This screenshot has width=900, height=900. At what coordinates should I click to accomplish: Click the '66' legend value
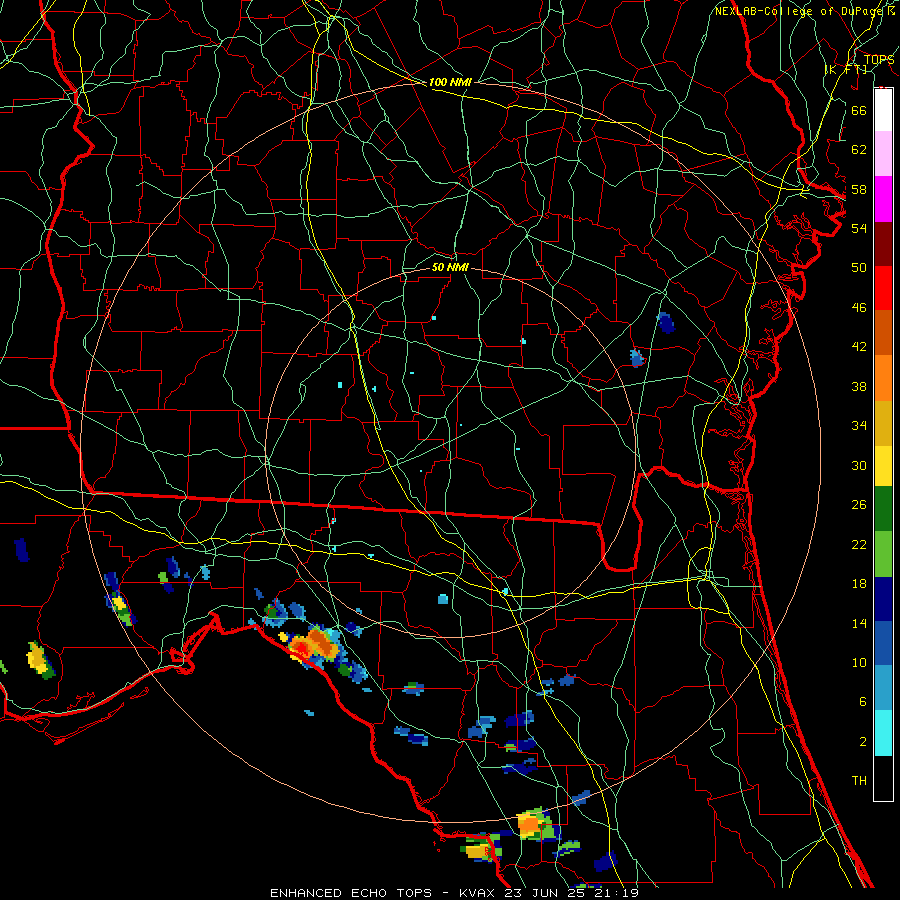(x=859, y=110)
